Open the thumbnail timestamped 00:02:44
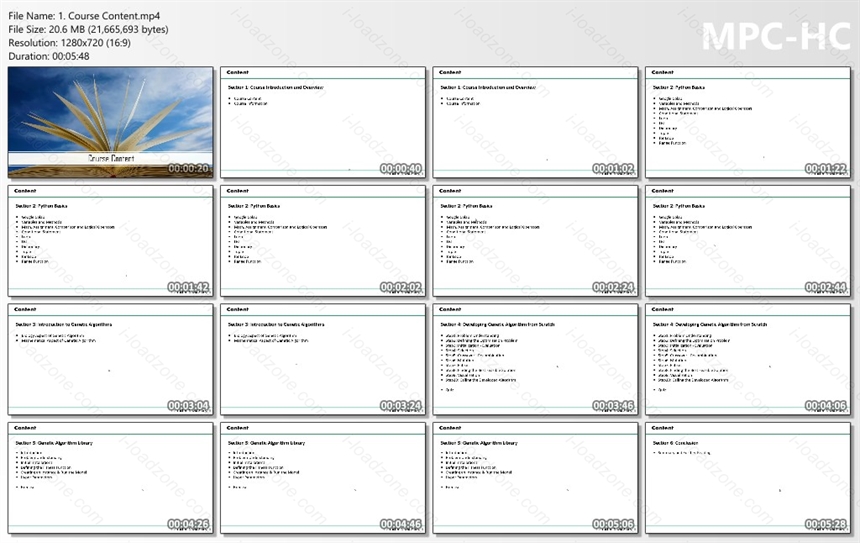Image resolution: width=860 pixels, height=543 pixels. (x=748, y=241)
